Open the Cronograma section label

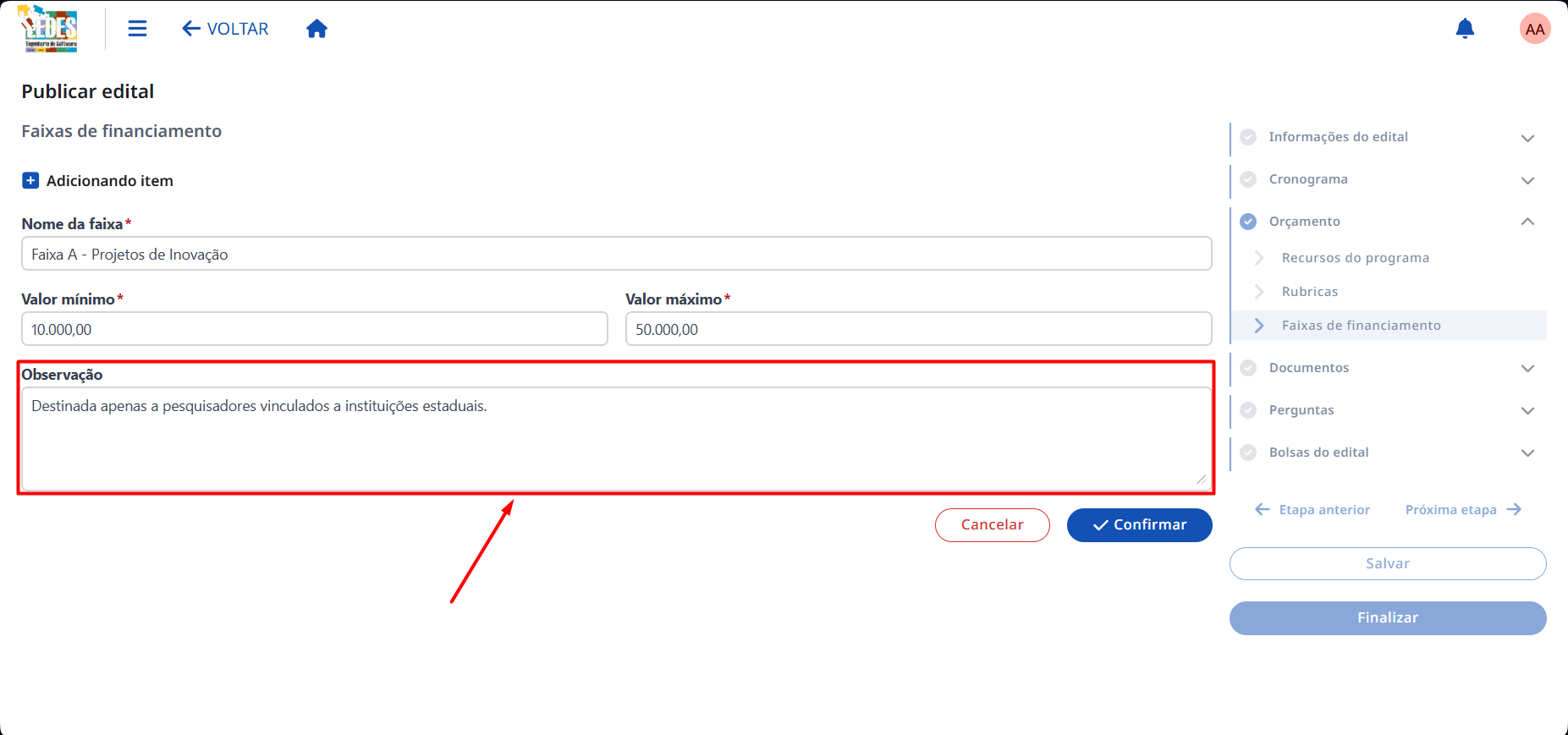coord(1308,179)
